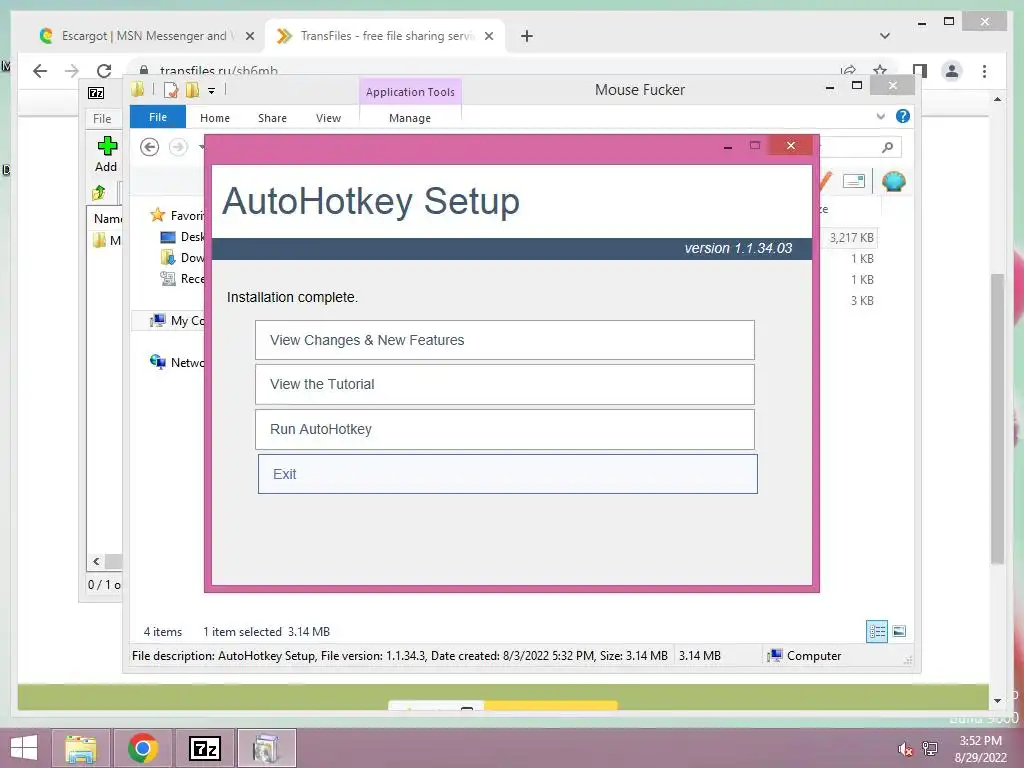Switch to Share ribbon tab
The width and height of the screenshot is (1024, 768).
click(272, 118)
